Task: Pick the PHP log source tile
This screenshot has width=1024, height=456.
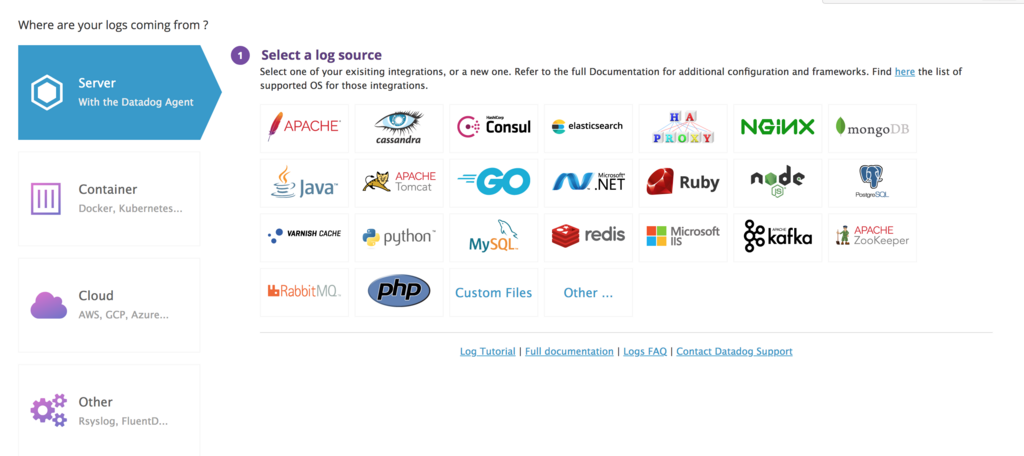Action: [x=399, y=292]
